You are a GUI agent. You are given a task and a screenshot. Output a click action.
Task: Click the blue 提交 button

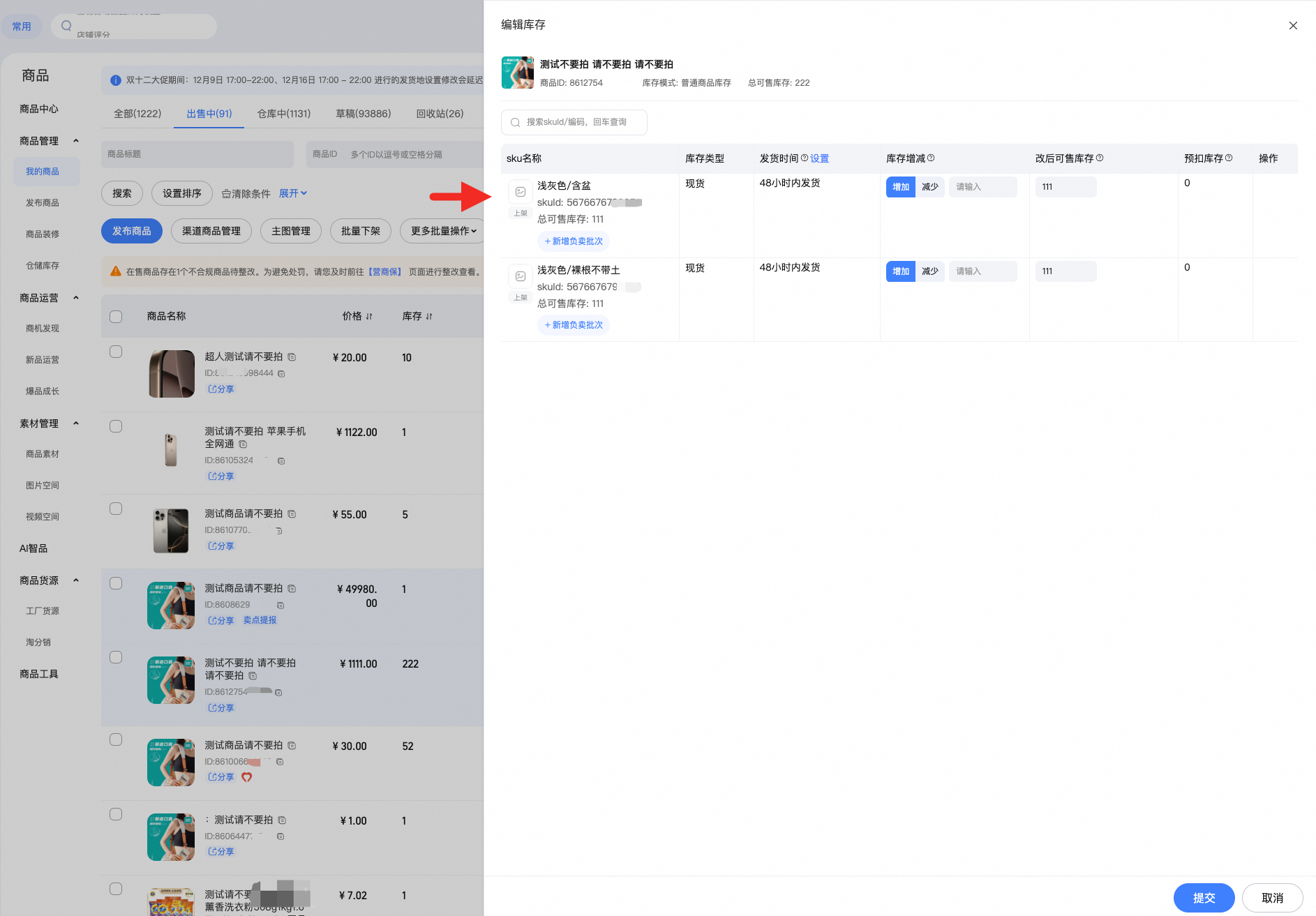click(x=1204, y=898)
